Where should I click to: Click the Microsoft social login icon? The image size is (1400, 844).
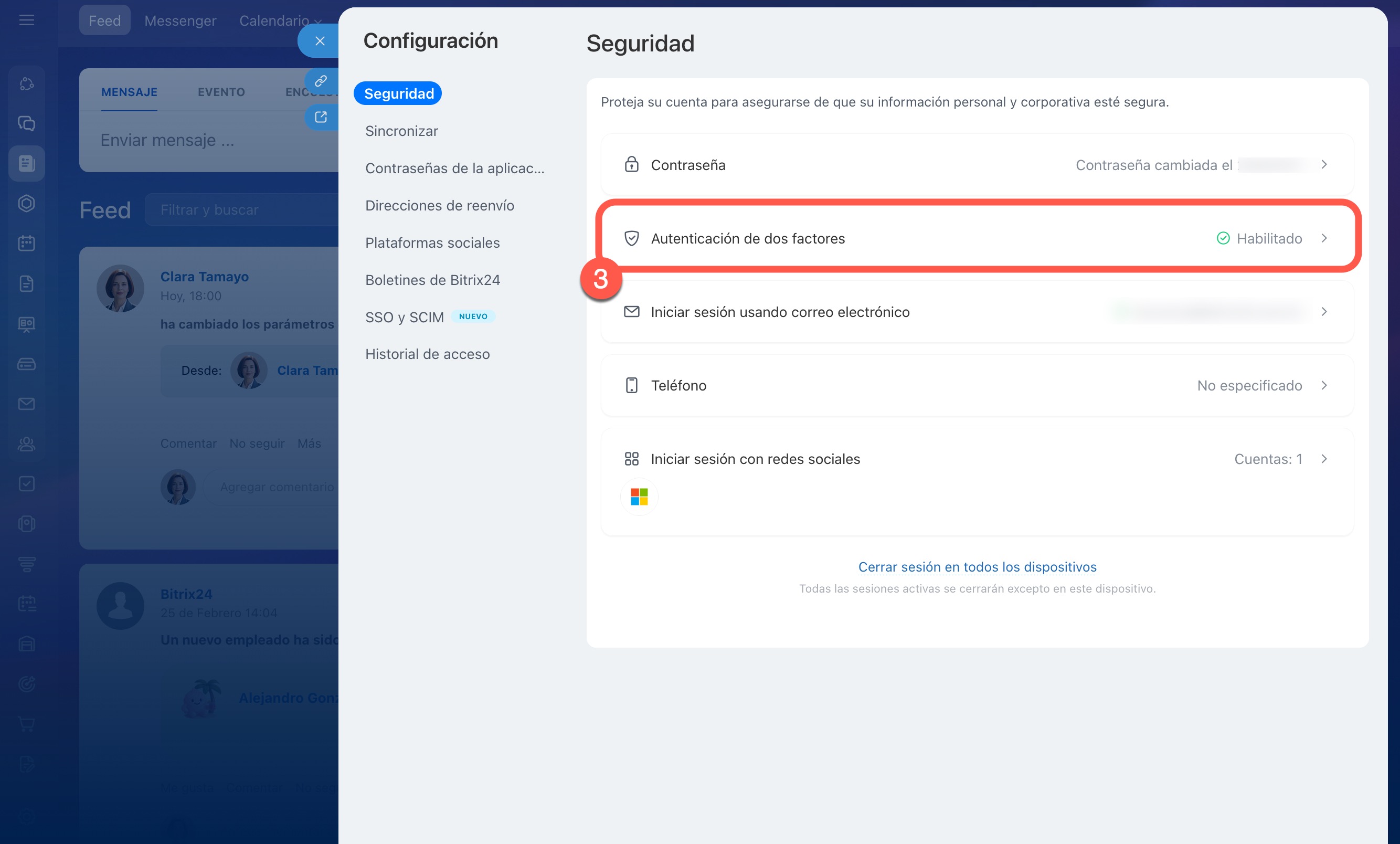pyautogui.click(x=639, y=497)
